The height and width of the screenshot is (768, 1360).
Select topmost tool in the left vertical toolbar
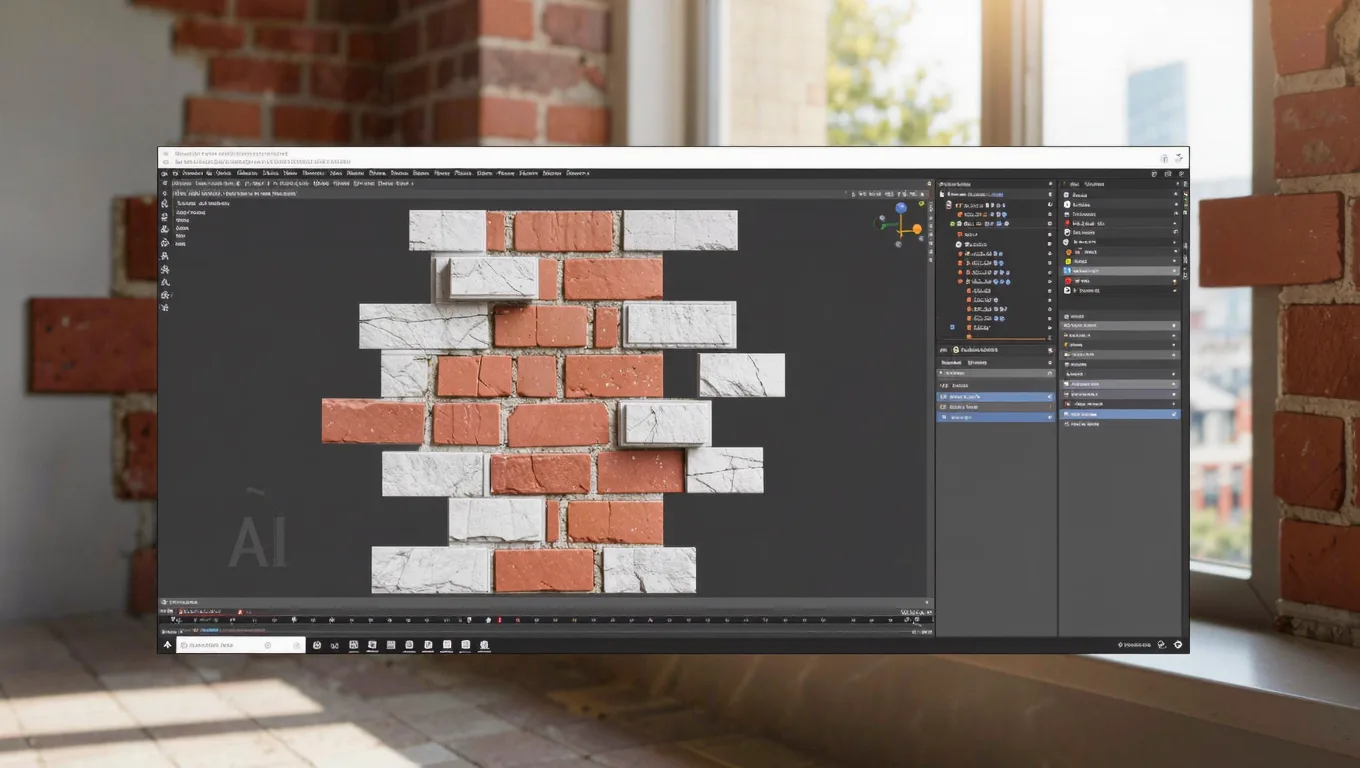pos(164,202)
